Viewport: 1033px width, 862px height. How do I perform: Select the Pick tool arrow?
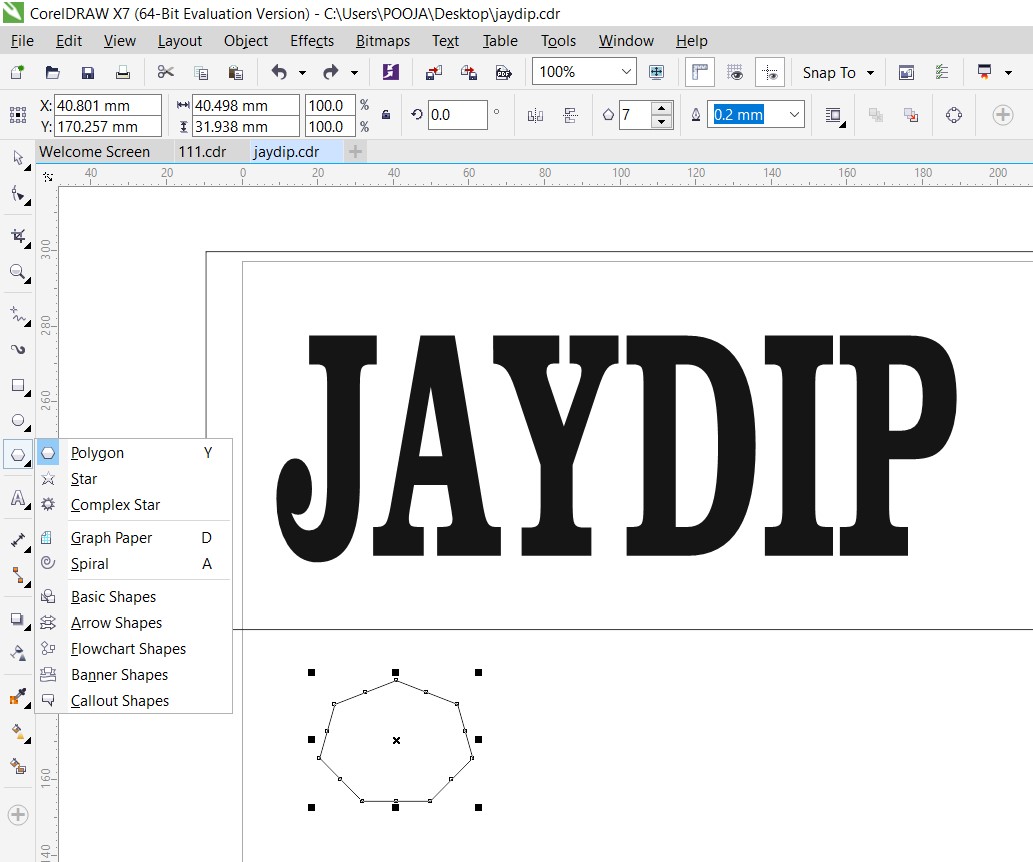[17, 158]
